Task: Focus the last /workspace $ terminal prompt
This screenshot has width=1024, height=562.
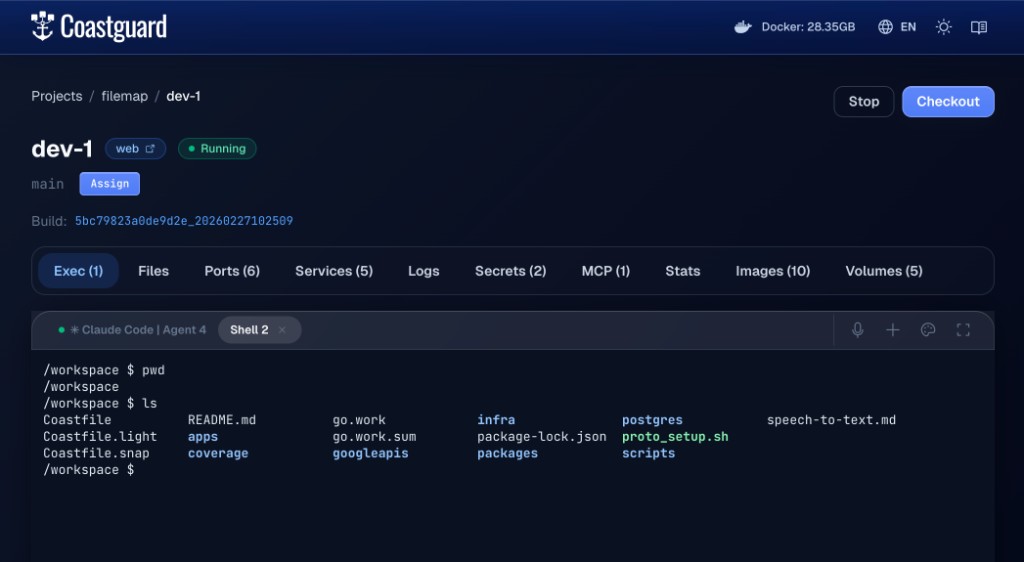Action: (x=89, y=470)
